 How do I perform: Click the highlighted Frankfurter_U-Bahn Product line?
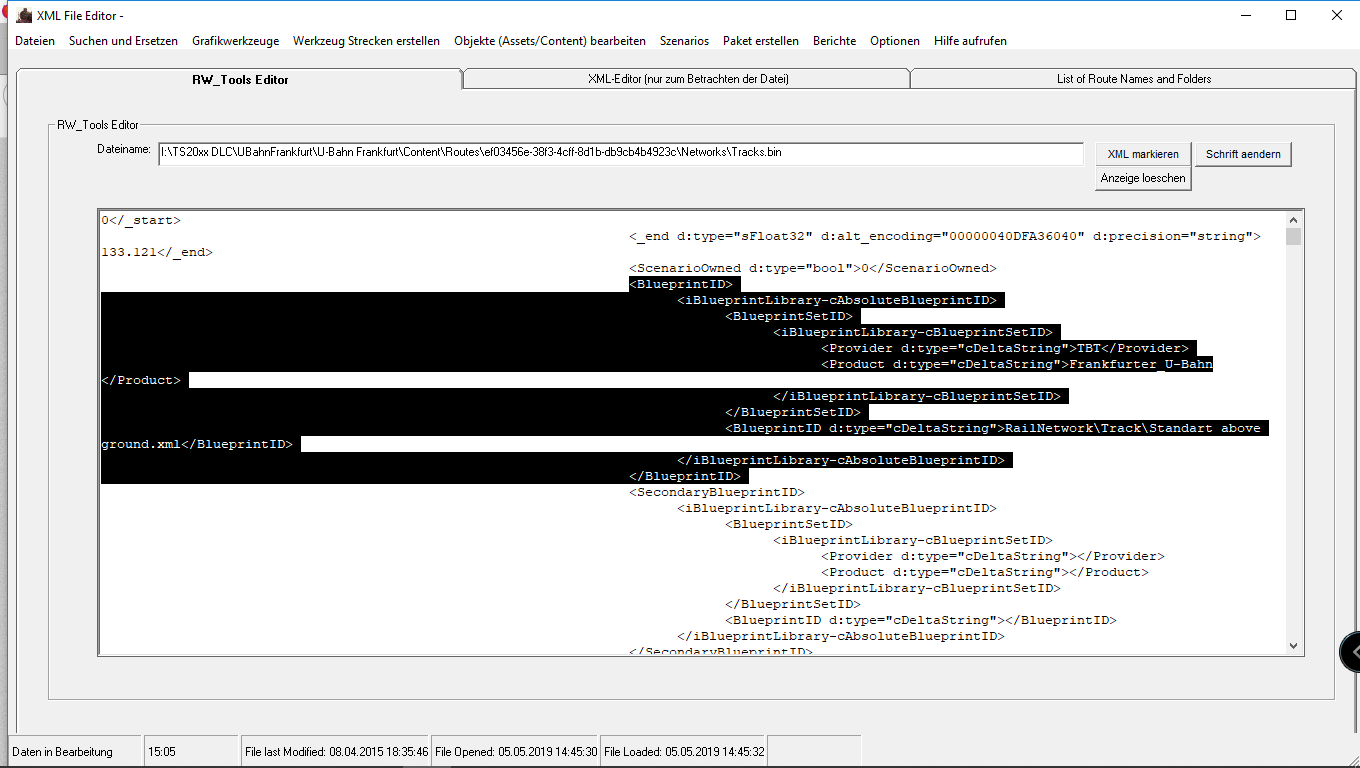tap(1017, 364)
